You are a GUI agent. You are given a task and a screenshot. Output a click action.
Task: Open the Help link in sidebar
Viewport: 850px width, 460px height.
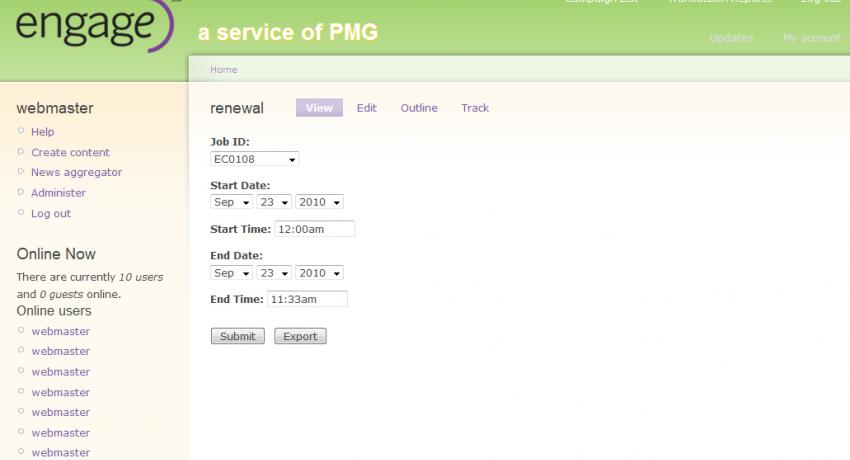[42, 132]
